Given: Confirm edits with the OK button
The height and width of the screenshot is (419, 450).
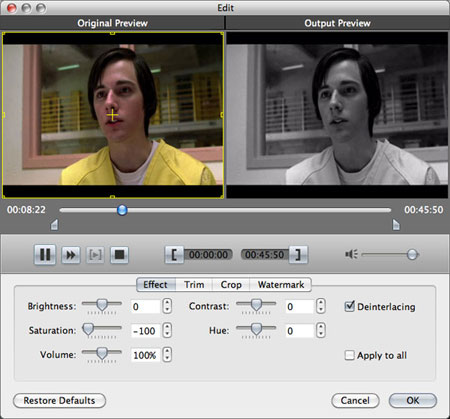Looking at the screenshot, I should click(x=413, y=400).
